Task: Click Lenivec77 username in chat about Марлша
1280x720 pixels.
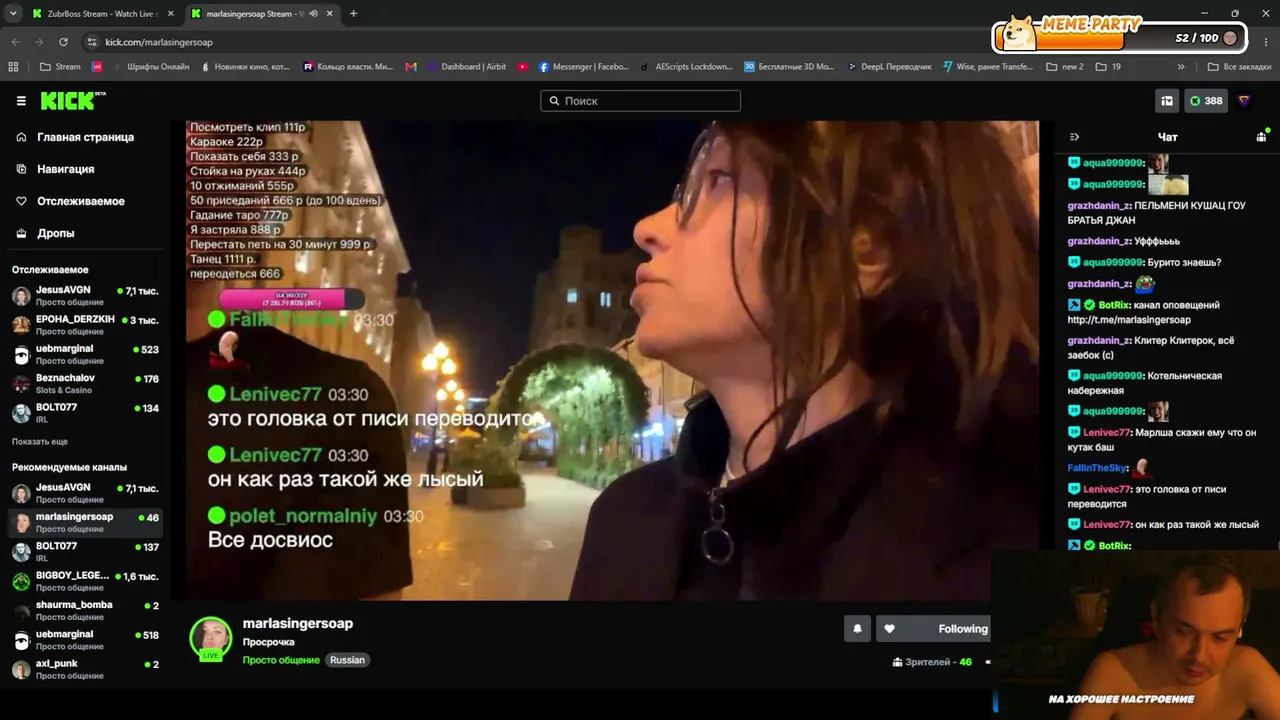Action: point(1107,433)
